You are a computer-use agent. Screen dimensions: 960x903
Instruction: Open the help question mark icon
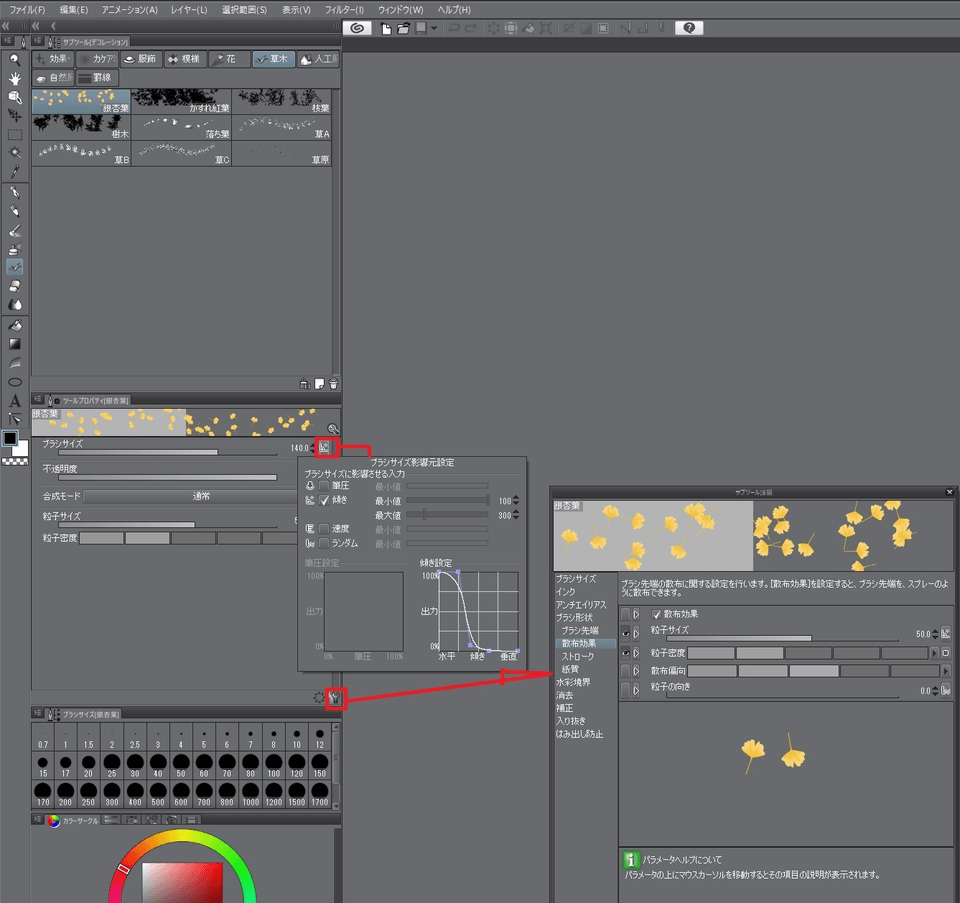point(689,28)
